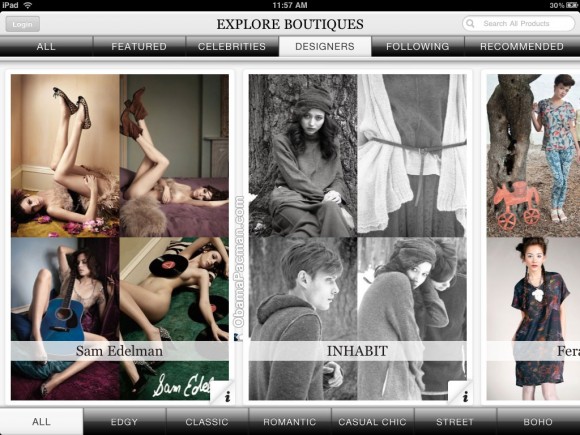Image resolution: width=580 pixels, height=435 pixels.
Task: Open the Sam Edelman boutique label
Action: coord(119,351)
